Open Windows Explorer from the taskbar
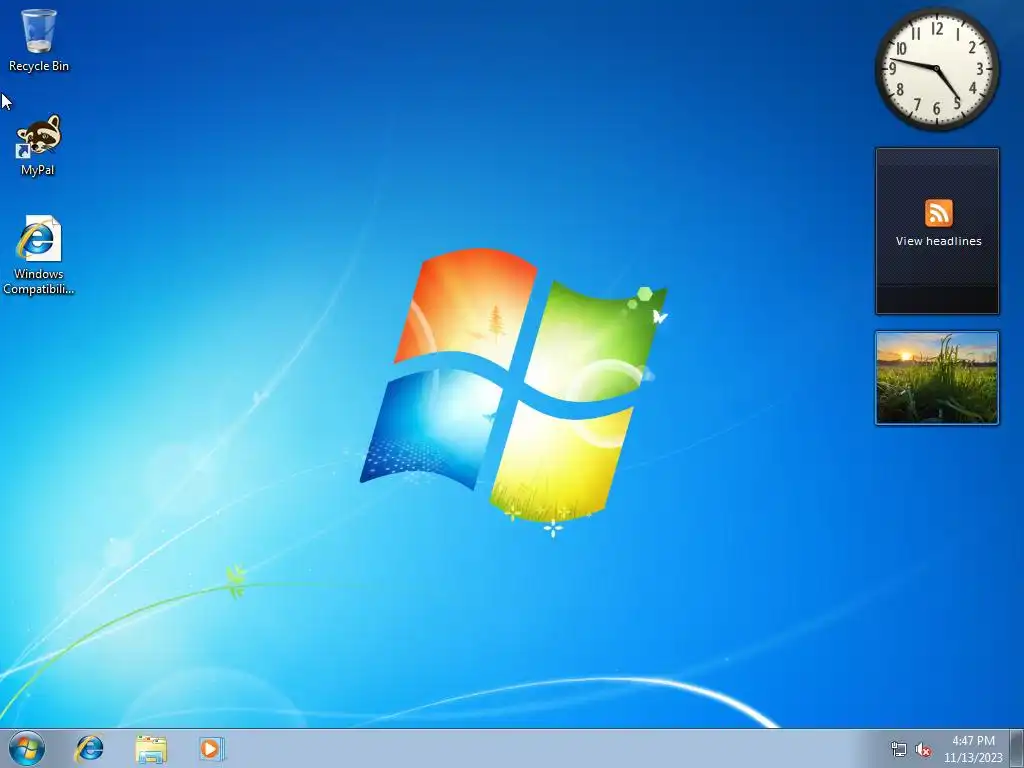Image resolution: width=1024 pixels, height=768 pixels. [x=151, y=749]
